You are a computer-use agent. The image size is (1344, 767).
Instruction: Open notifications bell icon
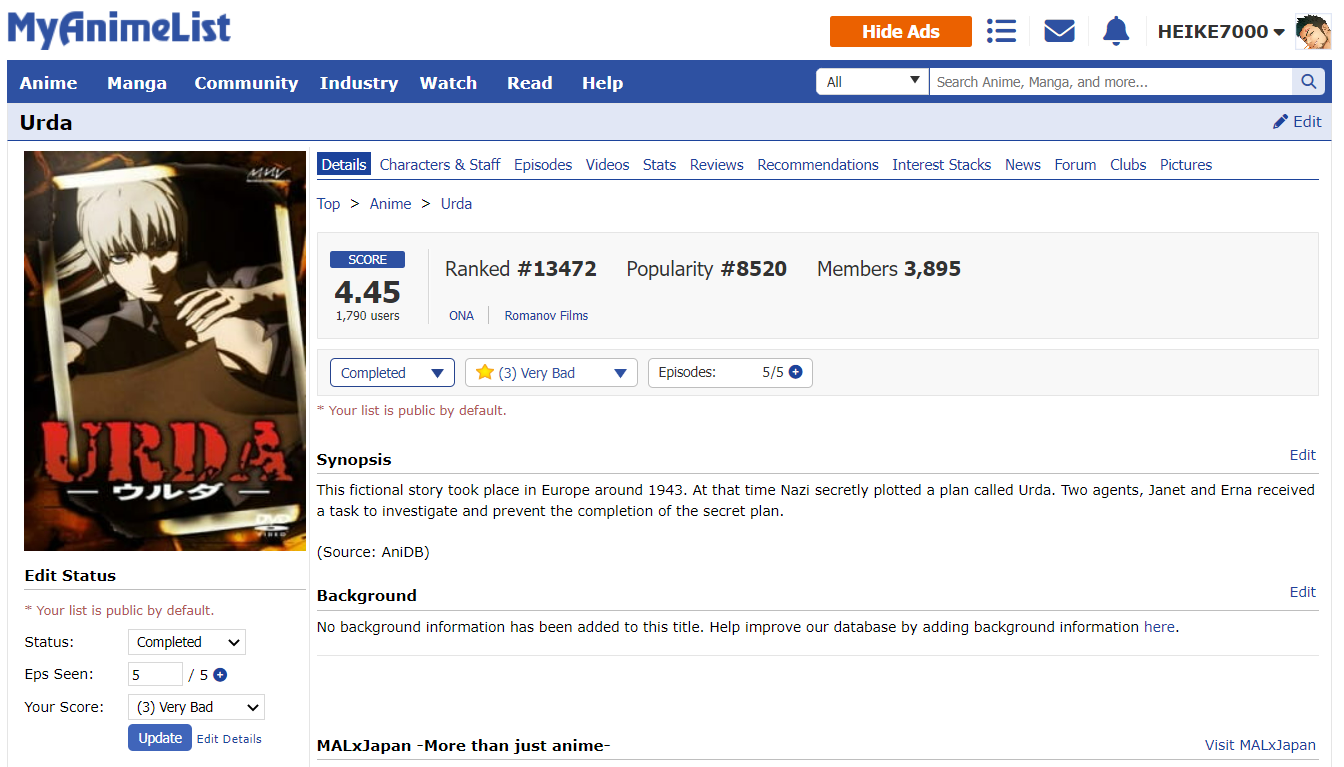(x=1115, y=31)
